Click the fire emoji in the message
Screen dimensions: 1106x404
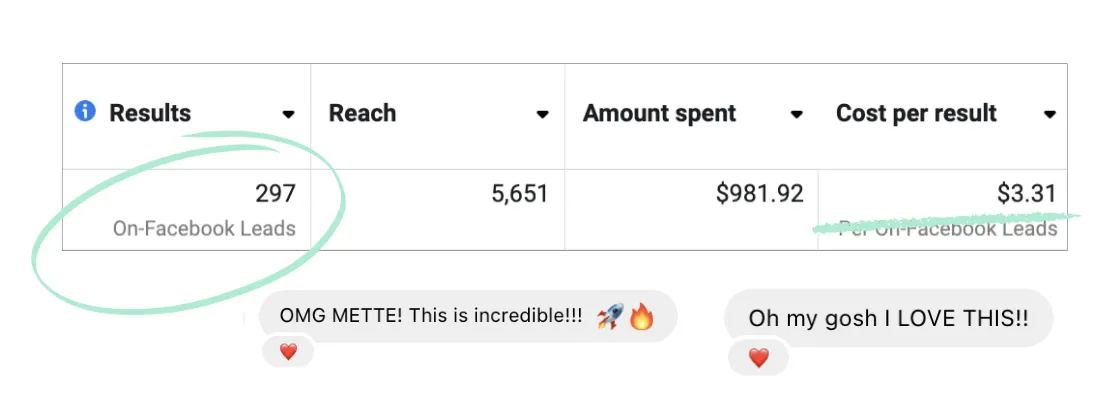pos(640,317)
